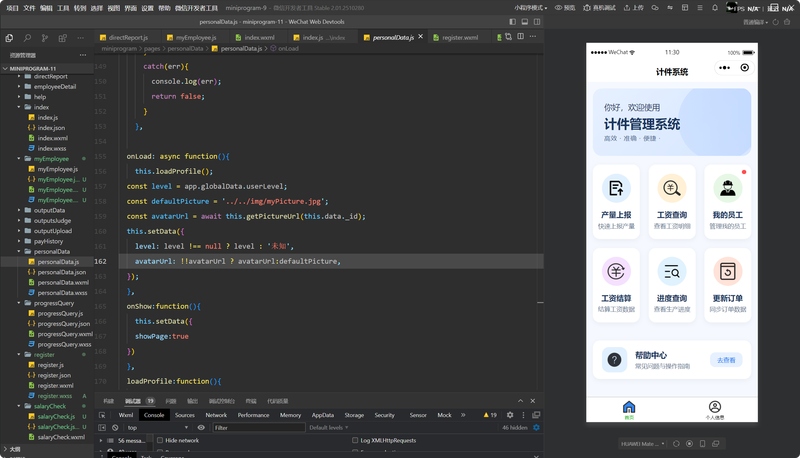The height and width of the screenshot is (458, 800).
Task: Collapse the myEmployee folder
Action: pos(19,159)
